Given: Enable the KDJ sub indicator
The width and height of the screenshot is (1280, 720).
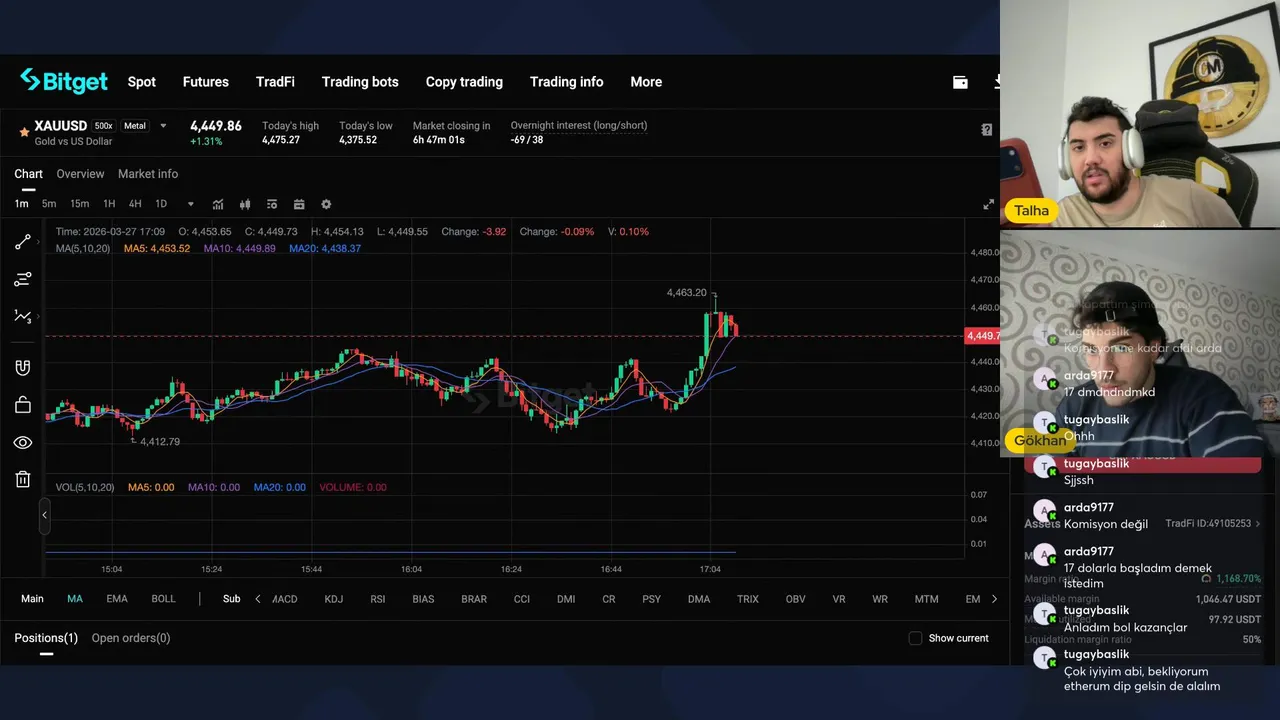Looking at the screenshot, I should click(x=334, y=599).
